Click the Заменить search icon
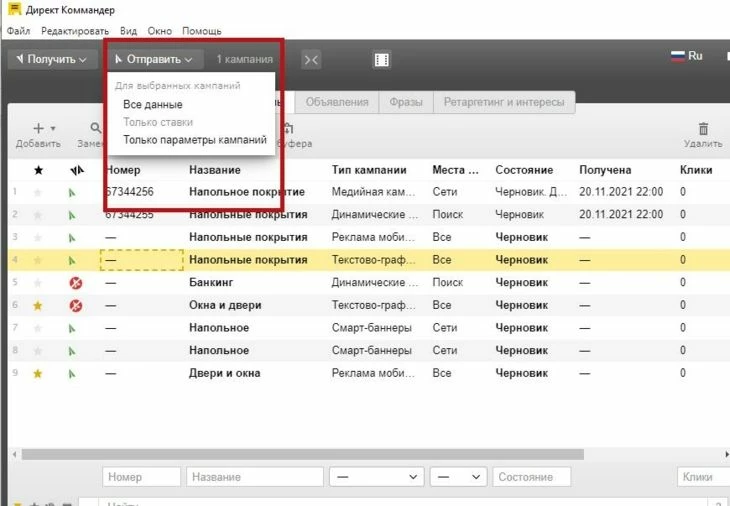Image resolution: width=730 pixels, height=506 pixels. pos(95,128)
